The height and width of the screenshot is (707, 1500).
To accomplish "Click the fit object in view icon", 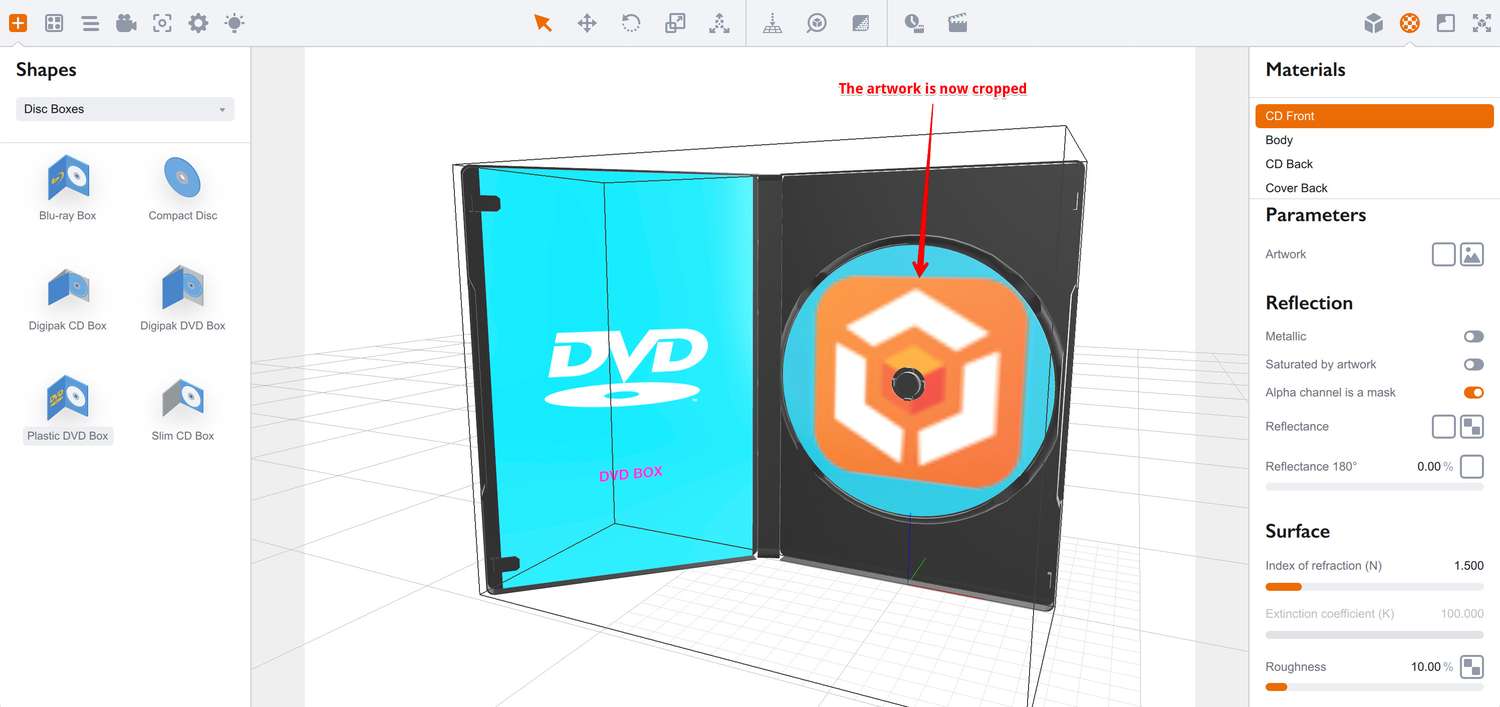I will pyautogui.click(x=817, y=22).
